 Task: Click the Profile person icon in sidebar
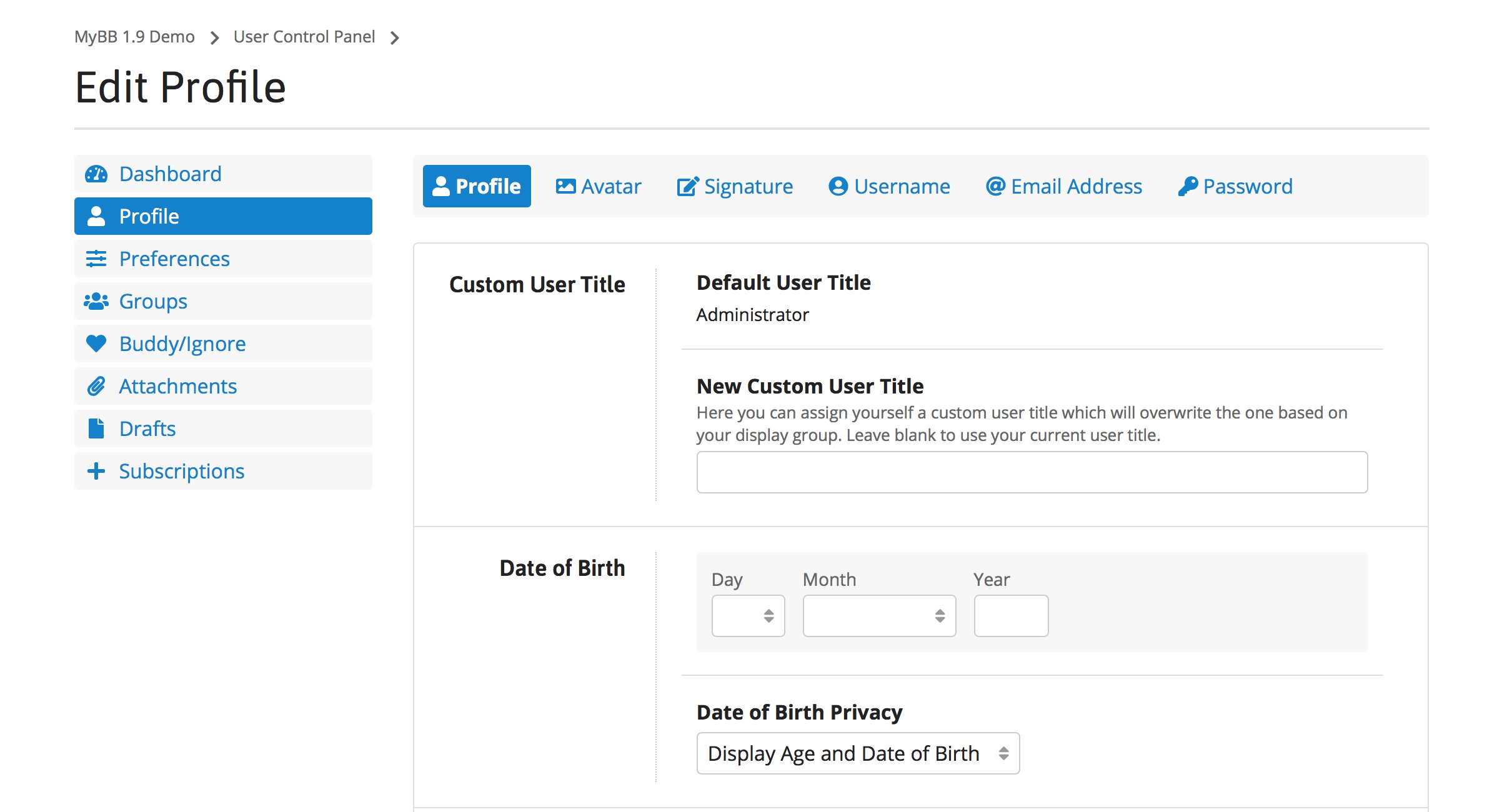pos(96,216)
